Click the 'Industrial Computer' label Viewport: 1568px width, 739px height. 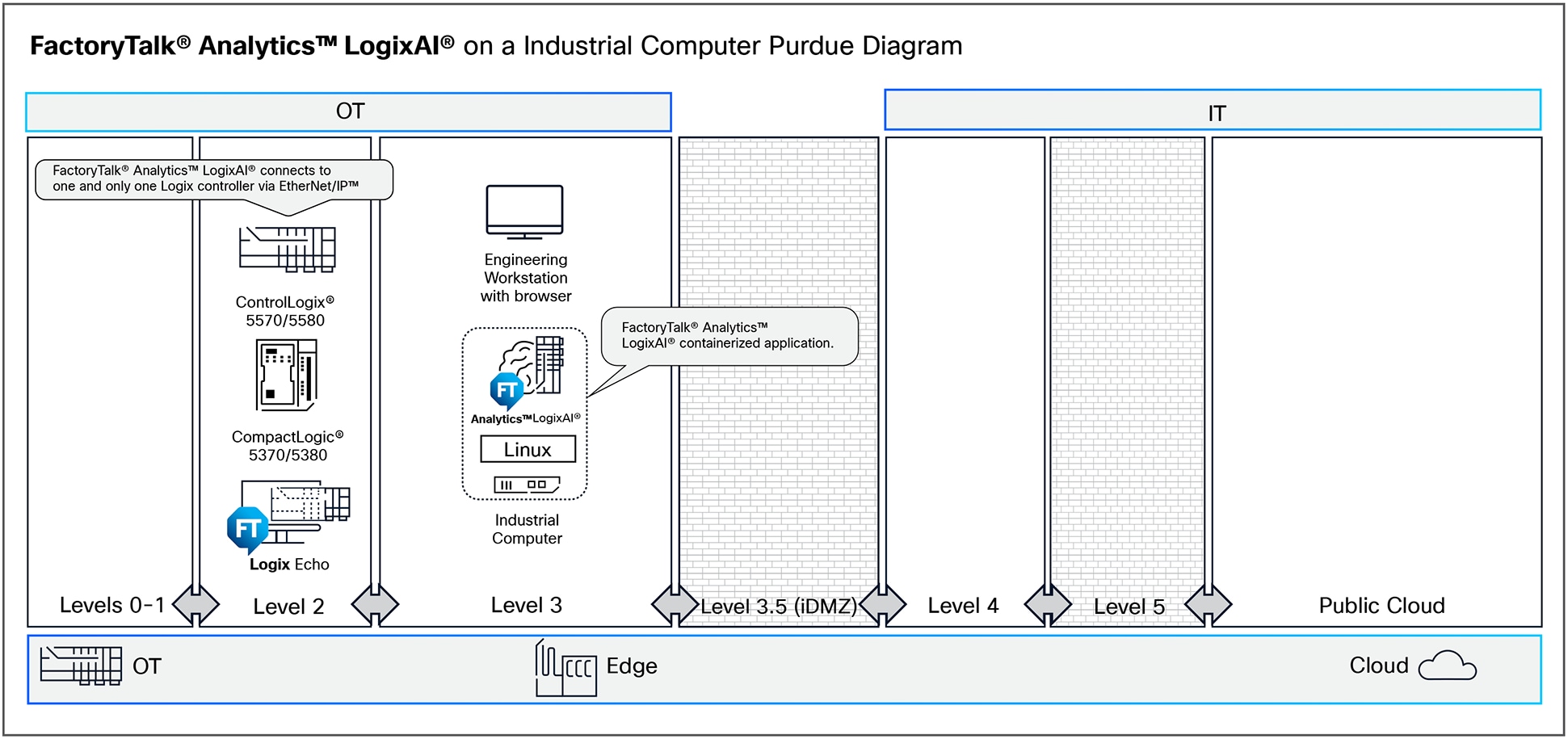pos(527,529)
